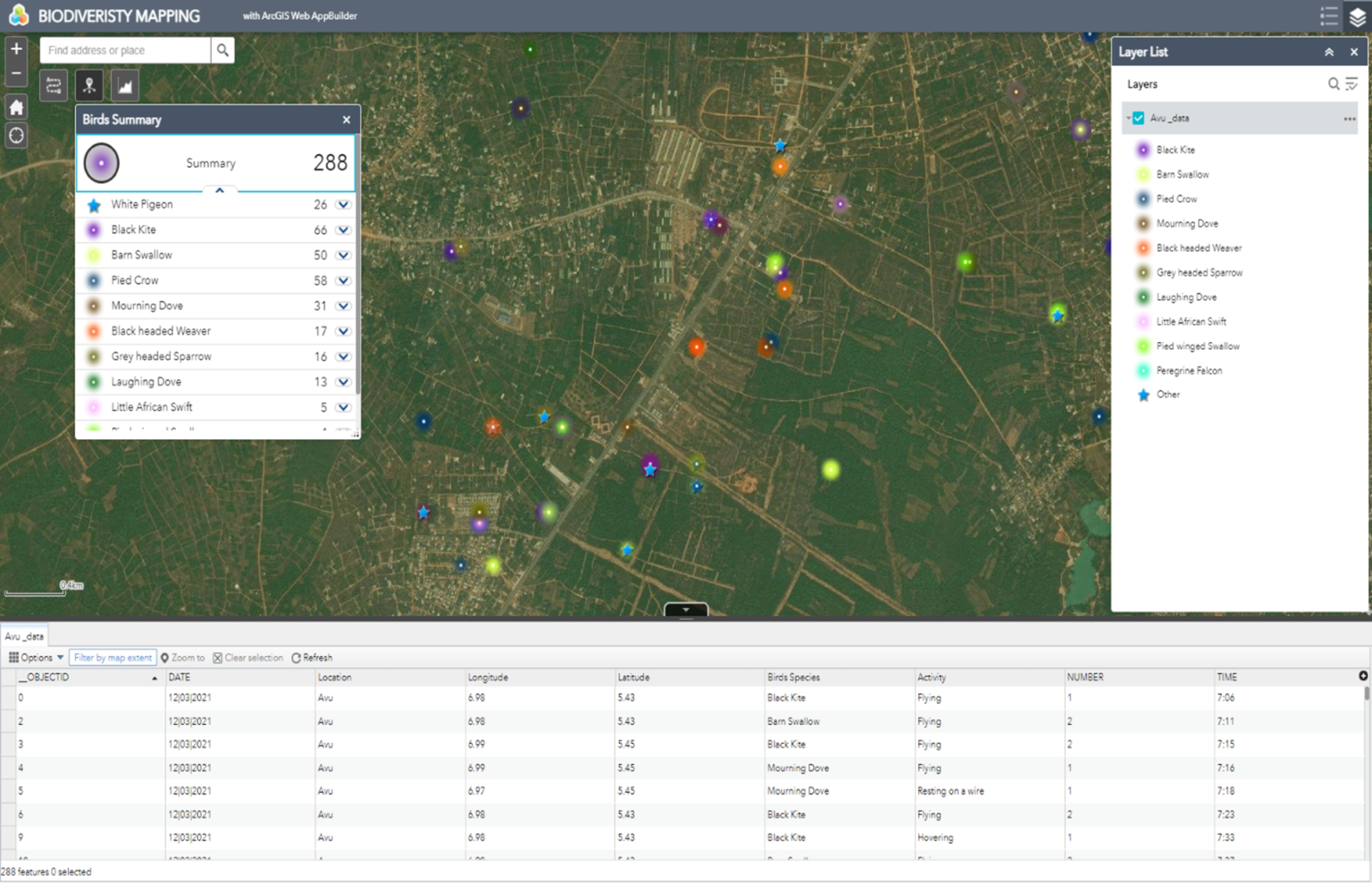Open the Options dropdown in attribute table
The width and height of the screenshot is (1372, 883).
point(35,657)
